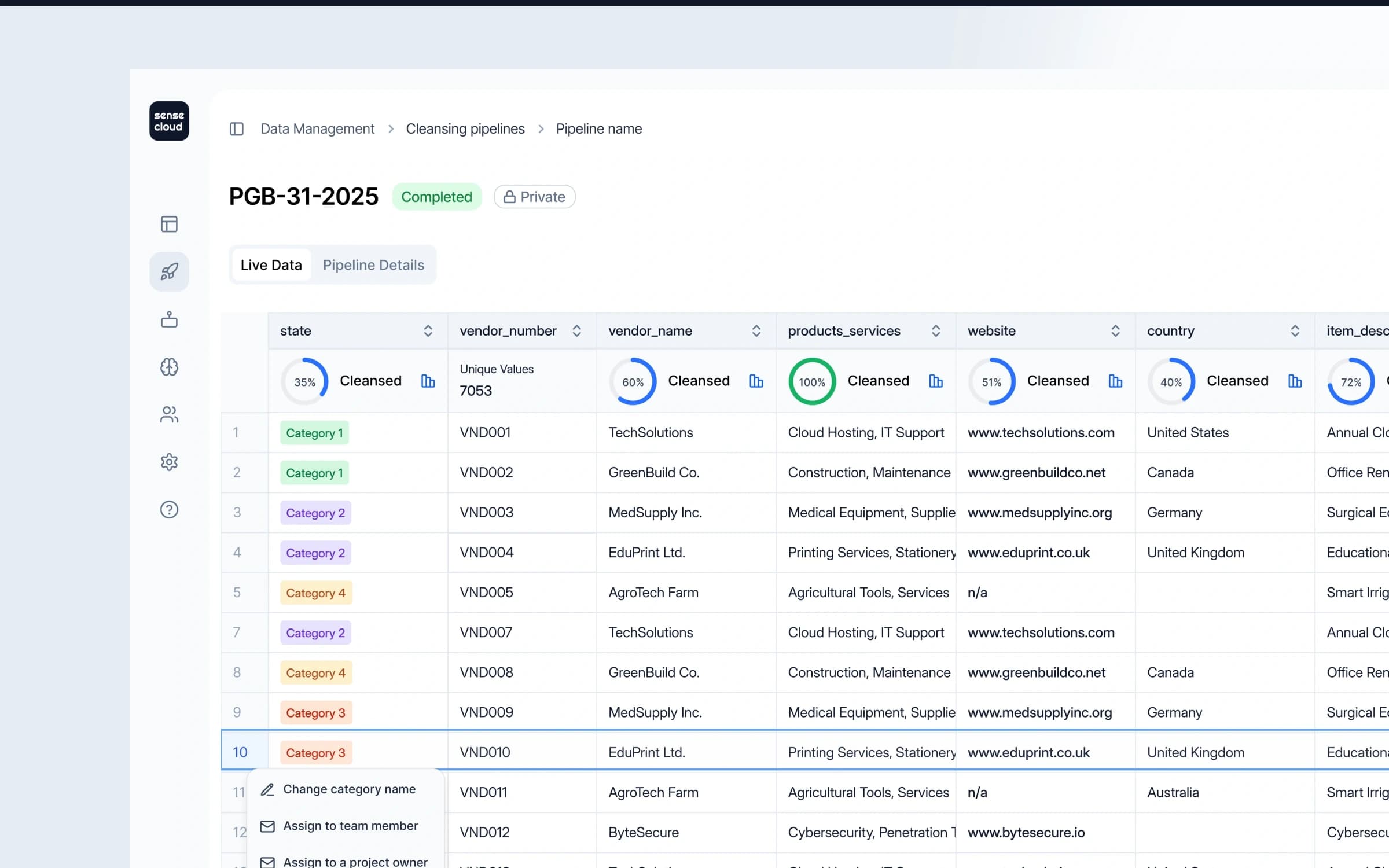Viewport: 1389px width, 868px height.
Task: Click envelope icon beside Assign to team member
Action: point(267,826)
